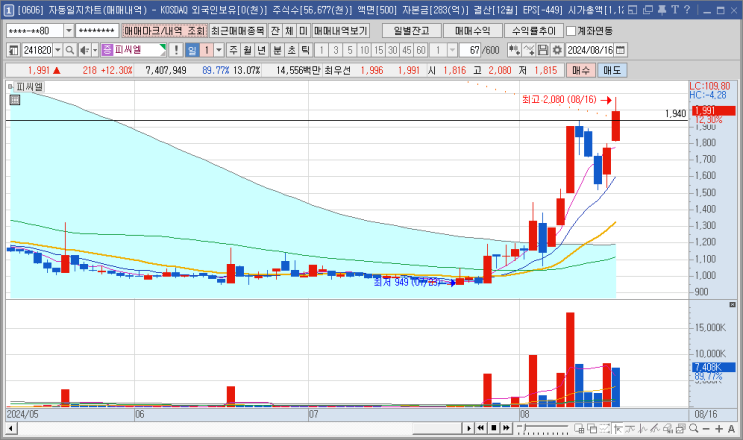This screenshot has height=440, width=743.
Task: Select the 틱 tick period toggle
Action: point(306,50)
